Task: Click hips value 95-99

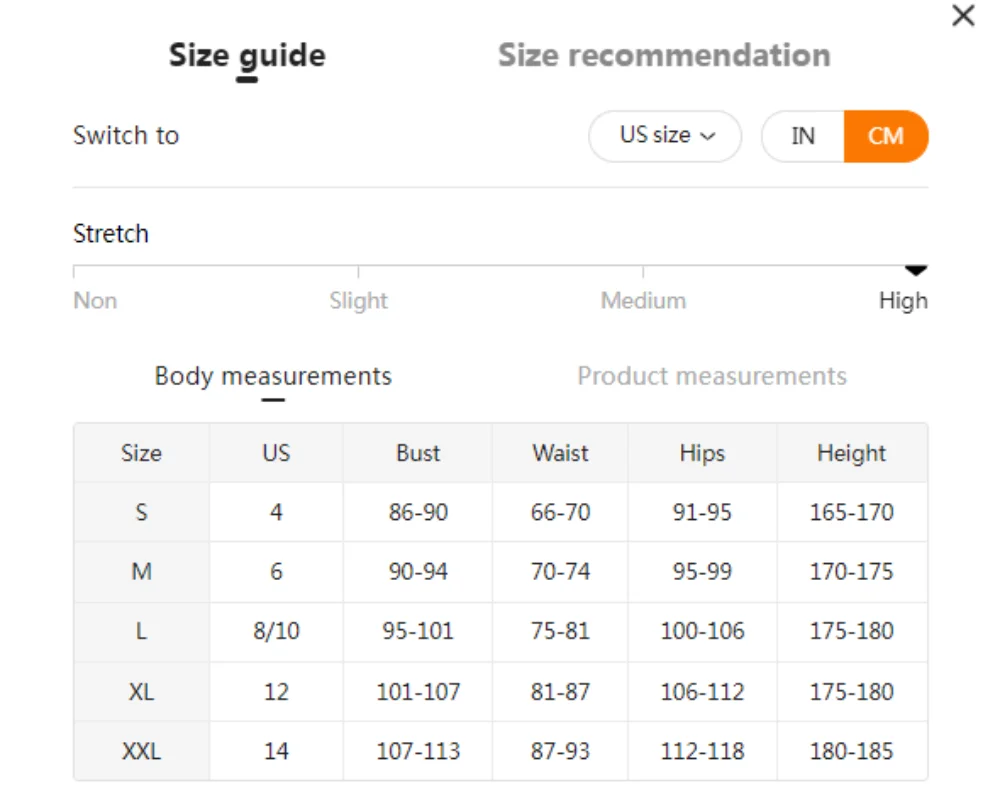Action: click(702, 572)
